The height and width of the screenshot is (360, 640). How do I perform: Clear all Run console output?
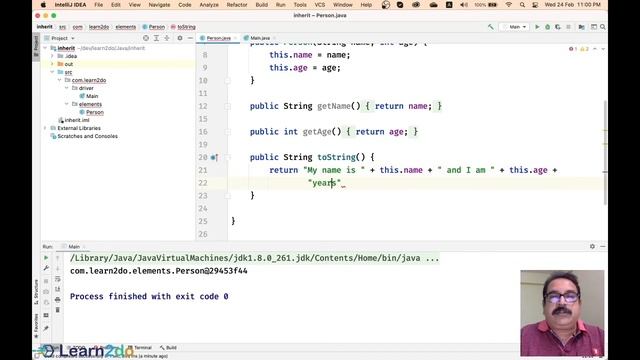tap(58, 310)
